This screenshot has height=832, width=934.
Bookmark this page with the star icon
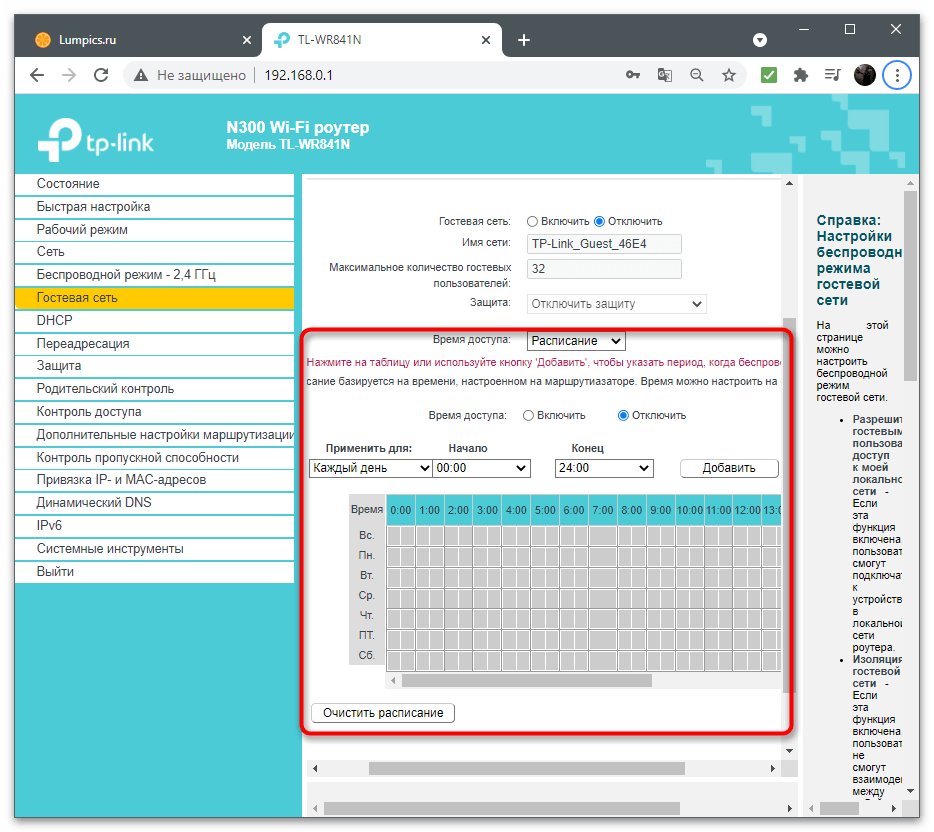[x=729, y=75]
